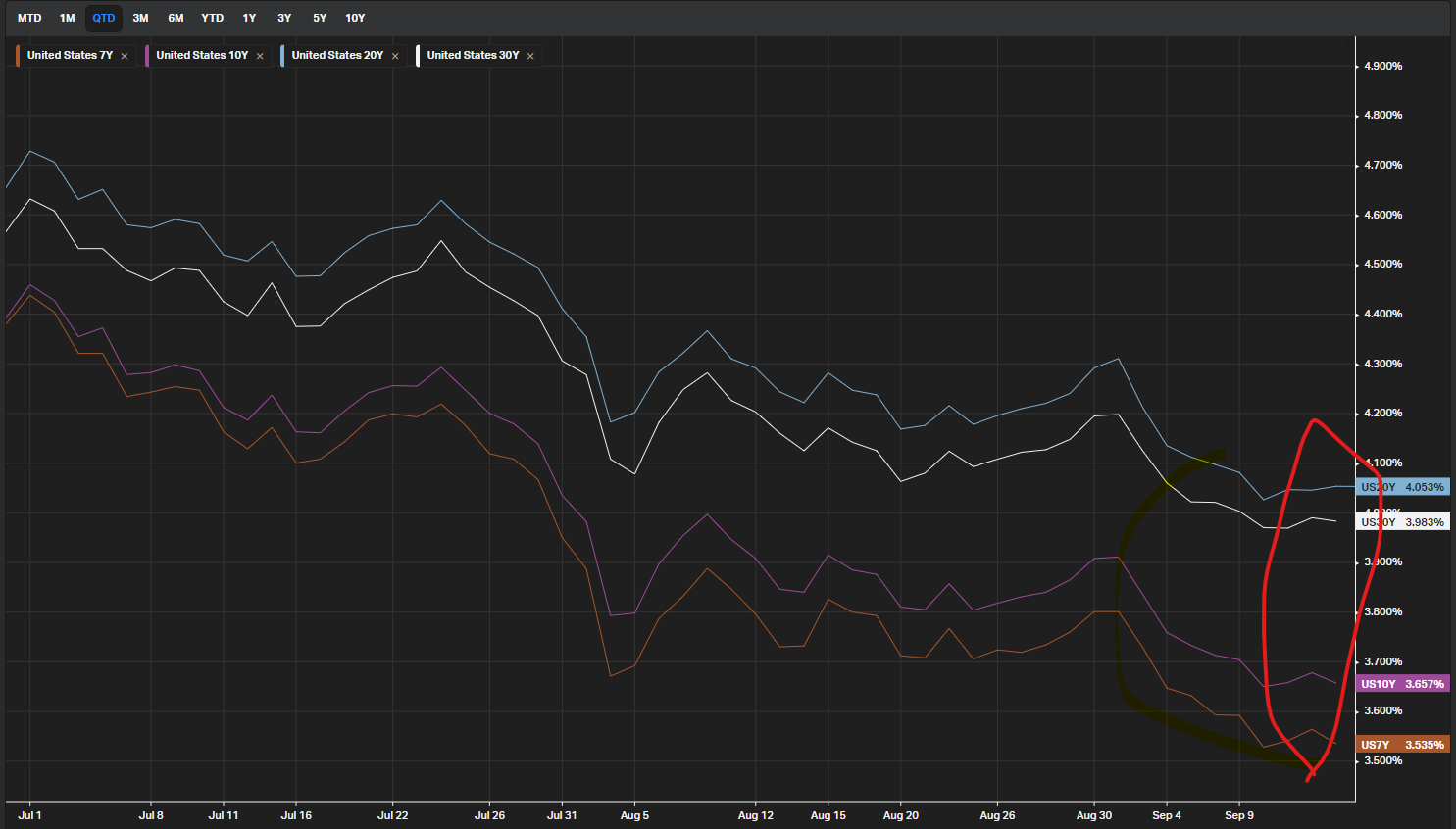Click the orange color bar of 7Y legend
Viewport: 1456px width, 829px height.
[x=18, y=56]
